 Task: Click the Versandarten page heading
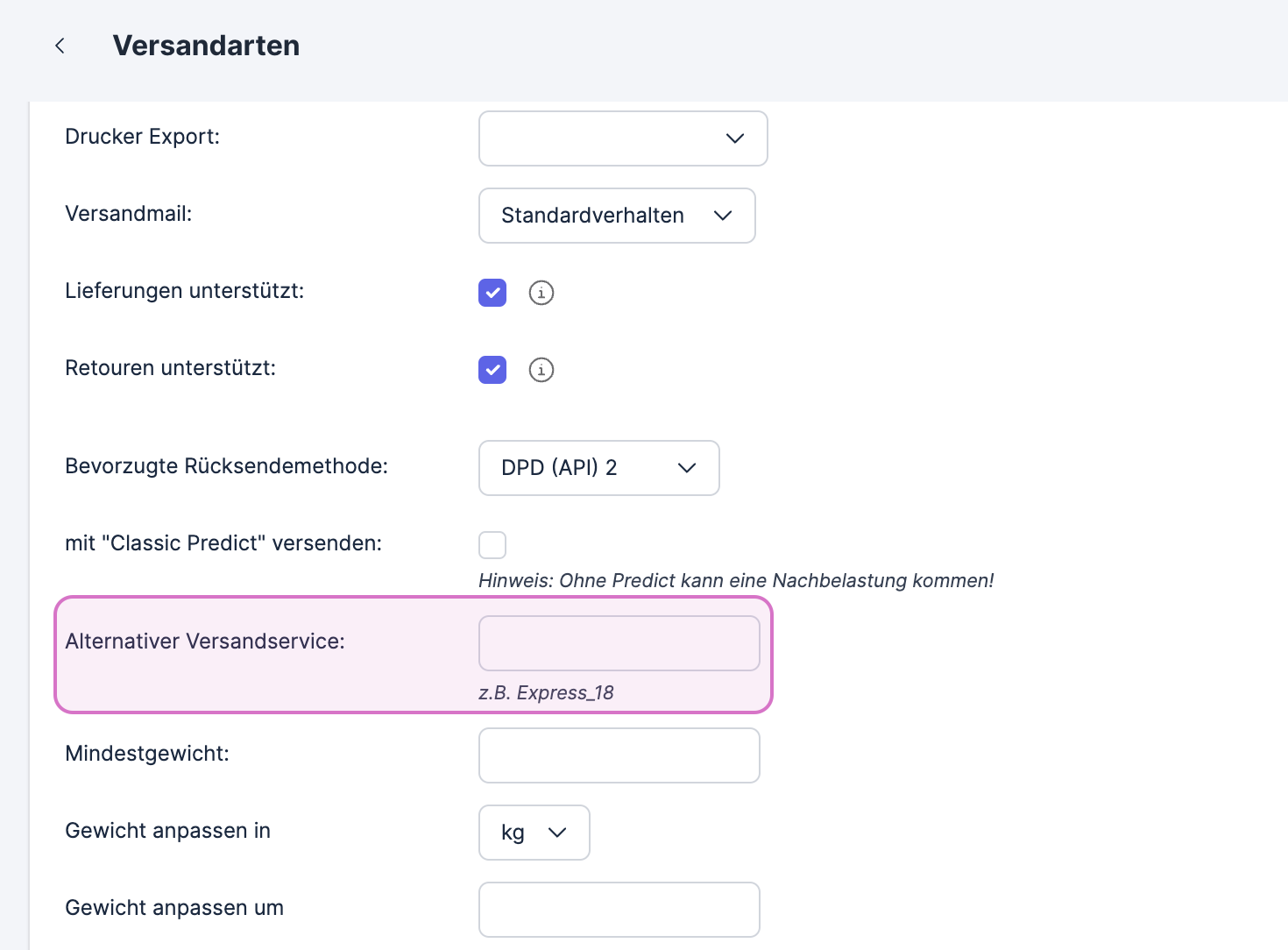(206, 46)
